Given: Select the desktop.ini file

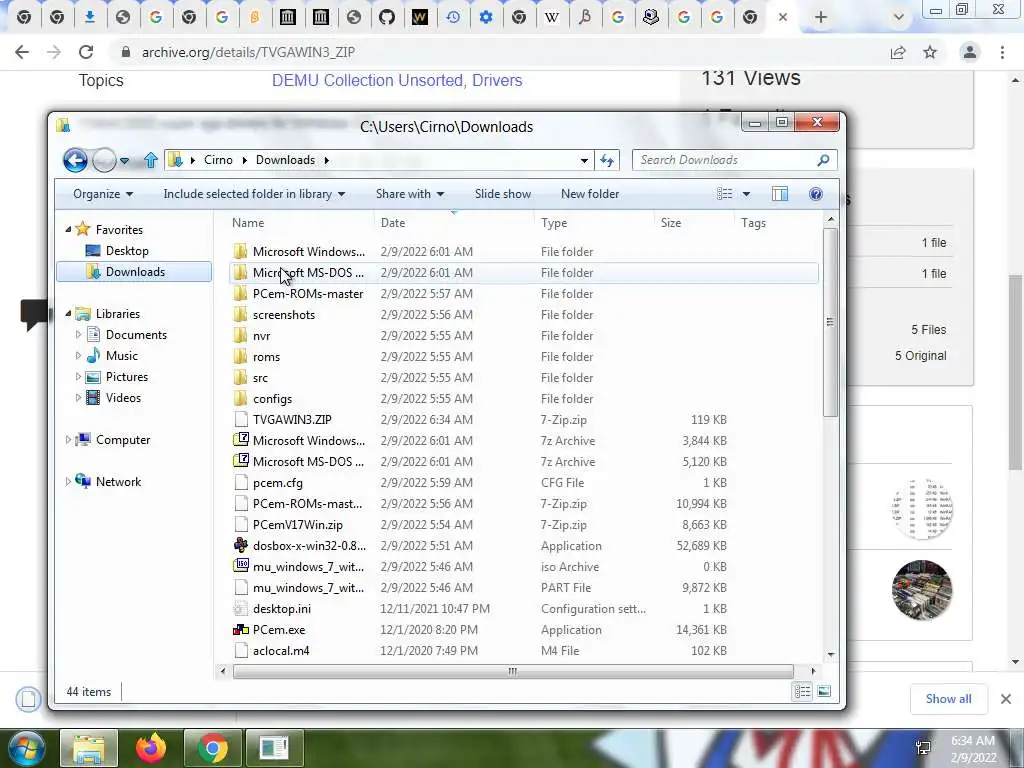Looking at the screenshot, I should pyautogui.click(x=524, y=609).
